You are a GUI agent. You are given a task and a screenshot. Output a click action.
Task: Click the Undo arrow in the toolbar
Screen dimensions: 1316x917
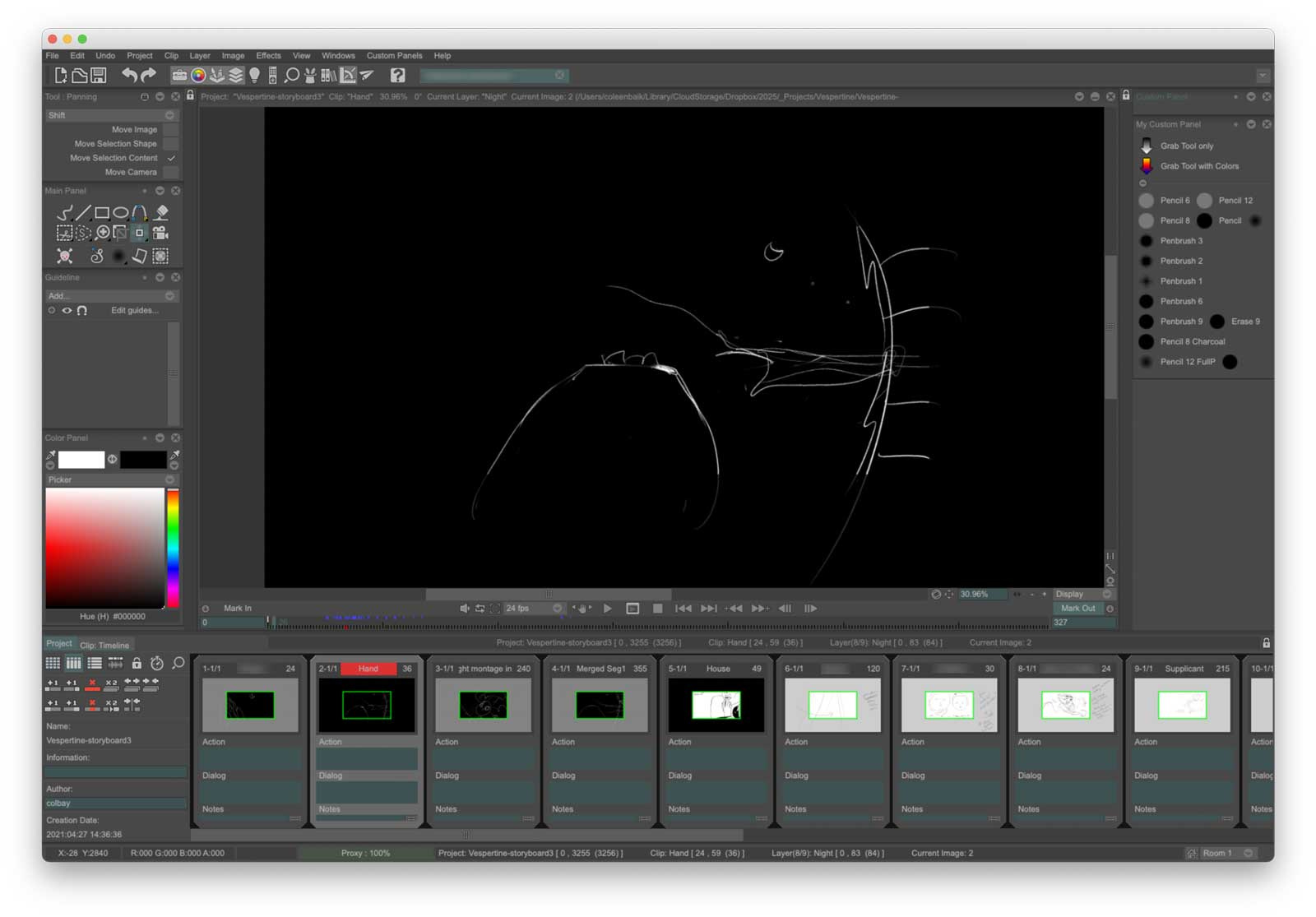point(129,76)
